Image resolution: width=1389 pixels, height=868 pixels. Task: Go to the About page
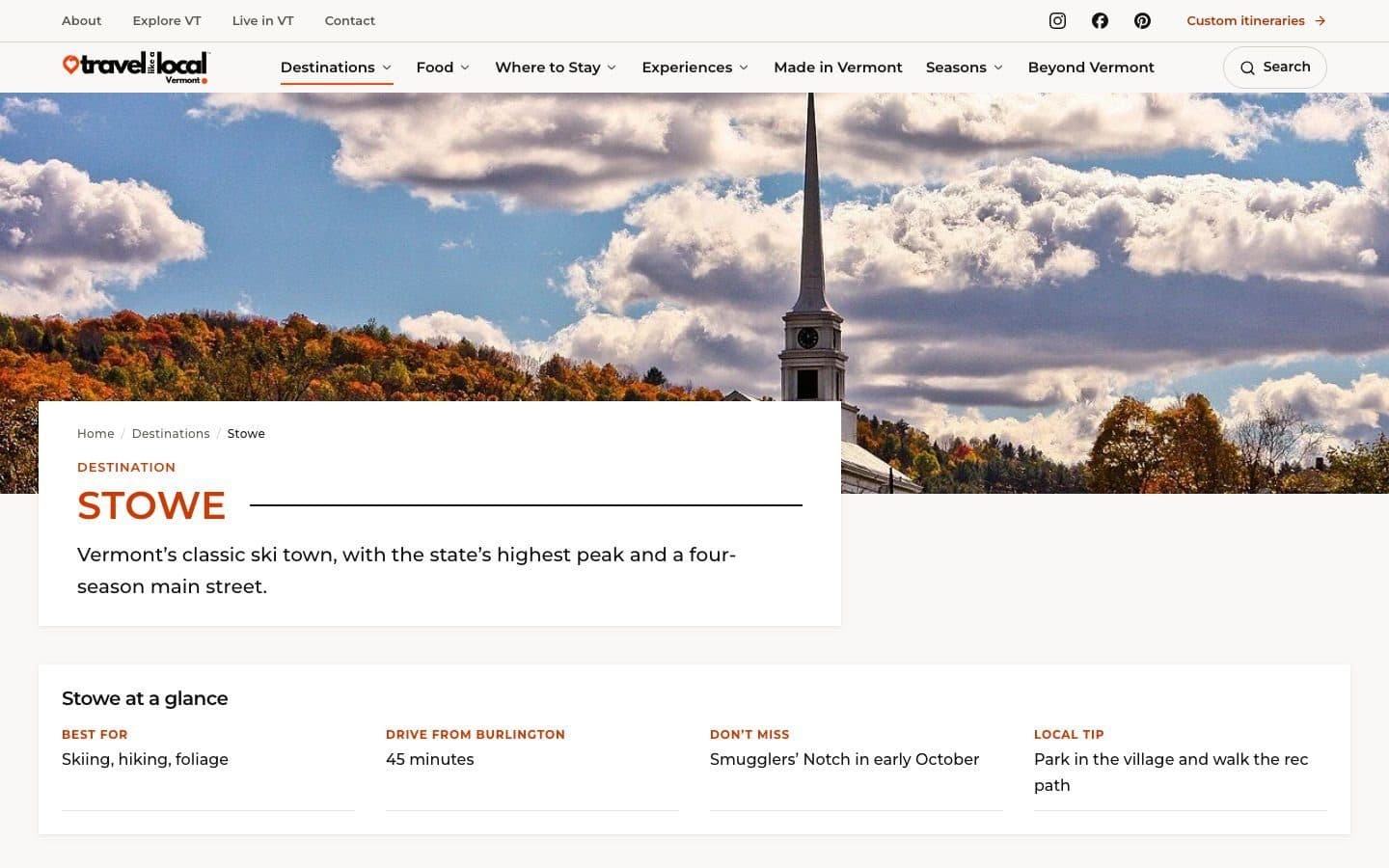click(x=81, y=20)
